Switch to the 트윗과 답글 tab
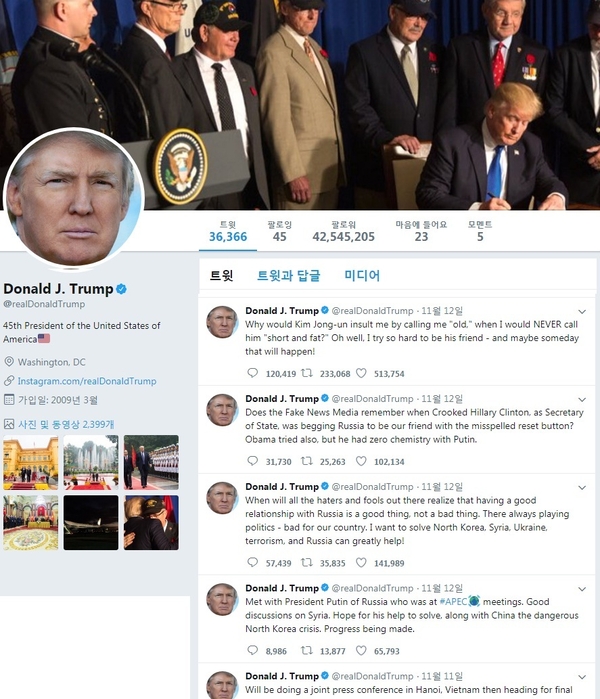 click(x=288, y=275)
